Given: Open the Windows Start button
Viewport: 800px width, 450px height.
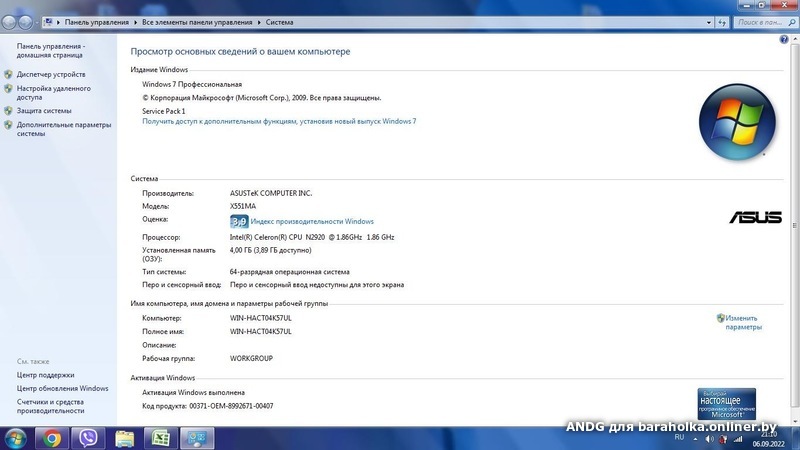Looking at the screenshot, I should [15, 439].
